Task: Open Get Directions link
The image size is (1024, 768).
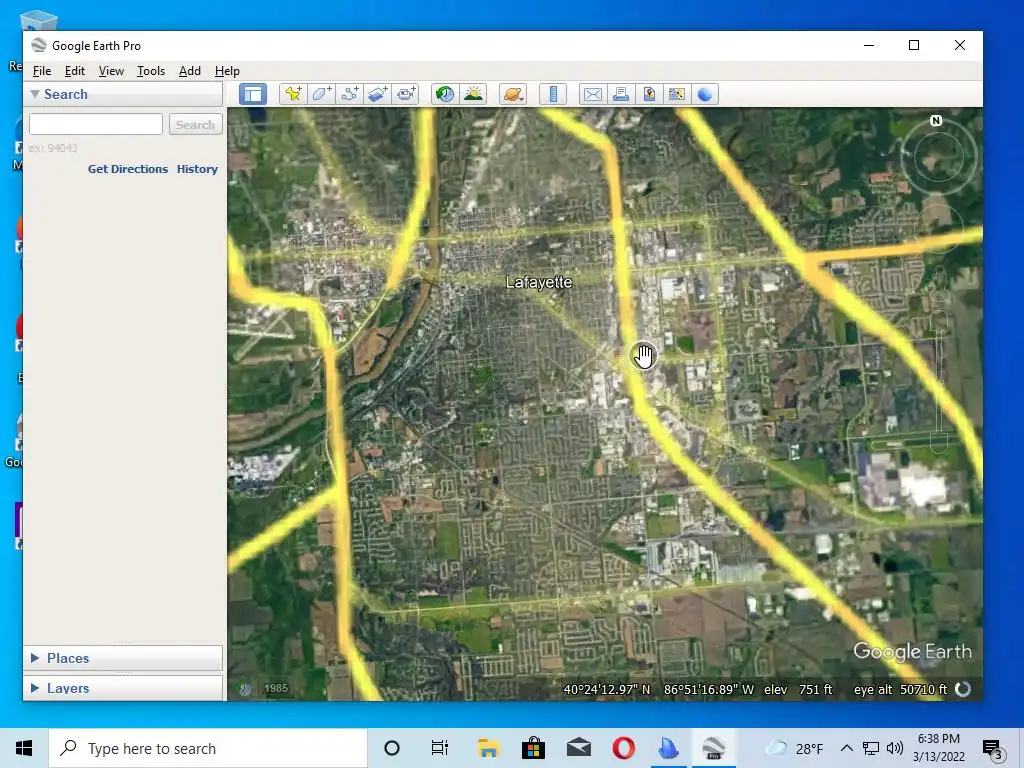Action: (128, 169)
